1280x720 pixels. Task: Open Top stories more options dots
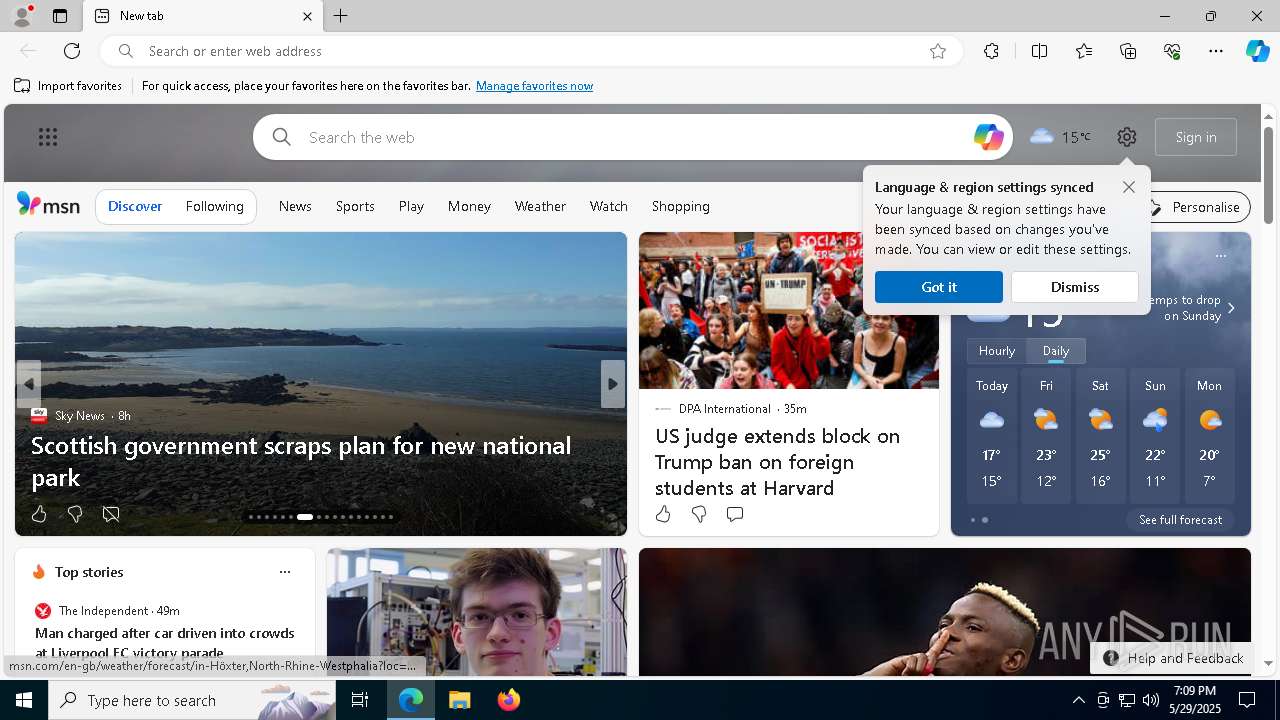pos(285,572)
